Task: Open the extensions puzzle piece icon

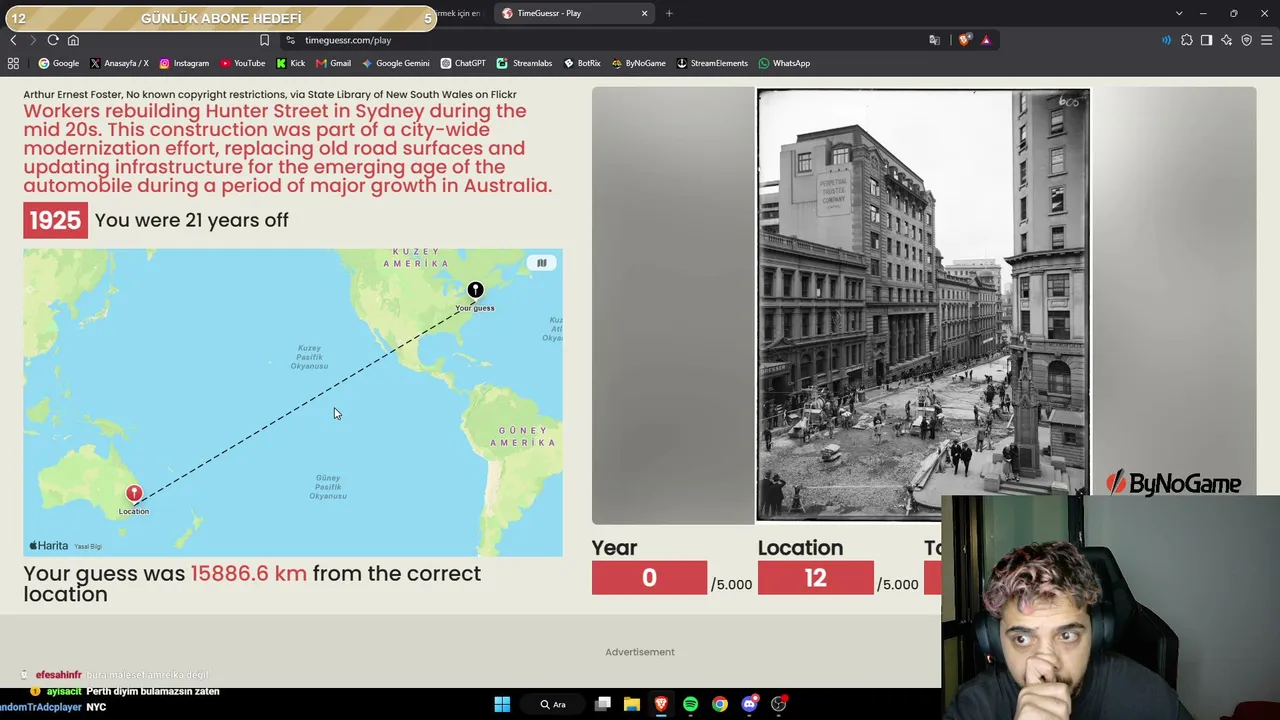Action: coord(1187,40)
